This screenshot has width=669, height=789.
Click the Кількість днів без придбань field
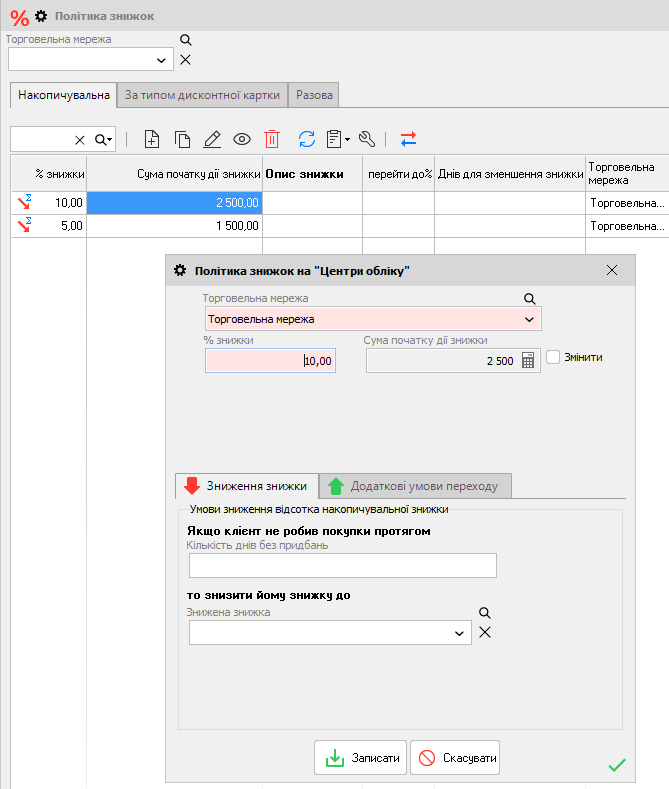tap(342, 566)
